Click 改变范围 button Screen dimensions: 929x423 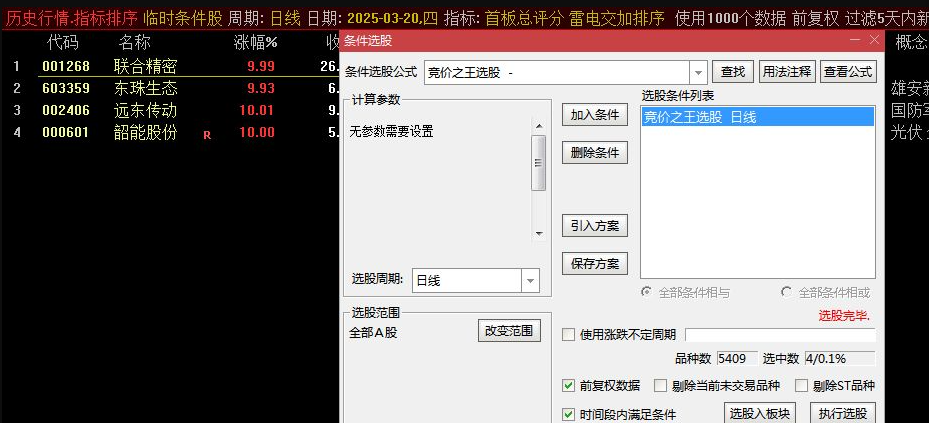[509, 331]
